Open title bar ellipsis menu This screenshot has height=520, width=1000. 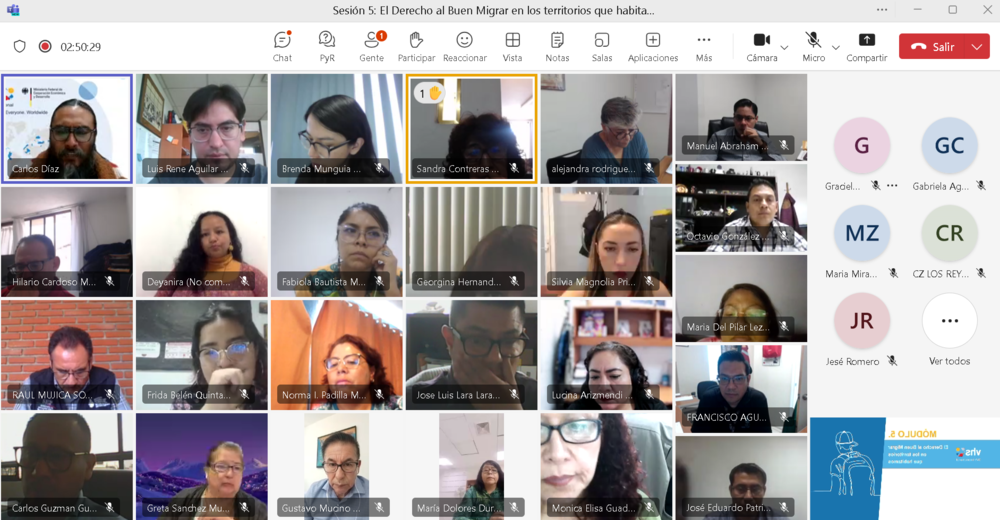tap(881, 10)
